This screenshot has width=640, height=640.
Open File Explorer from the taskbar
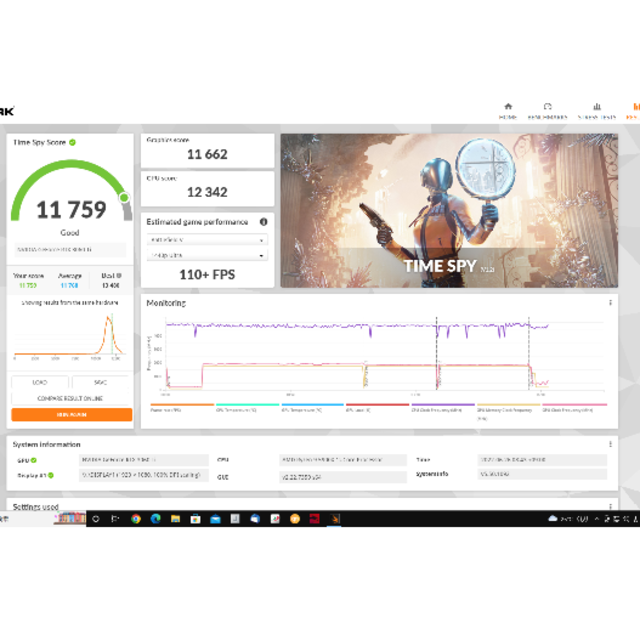pos(176,519)
